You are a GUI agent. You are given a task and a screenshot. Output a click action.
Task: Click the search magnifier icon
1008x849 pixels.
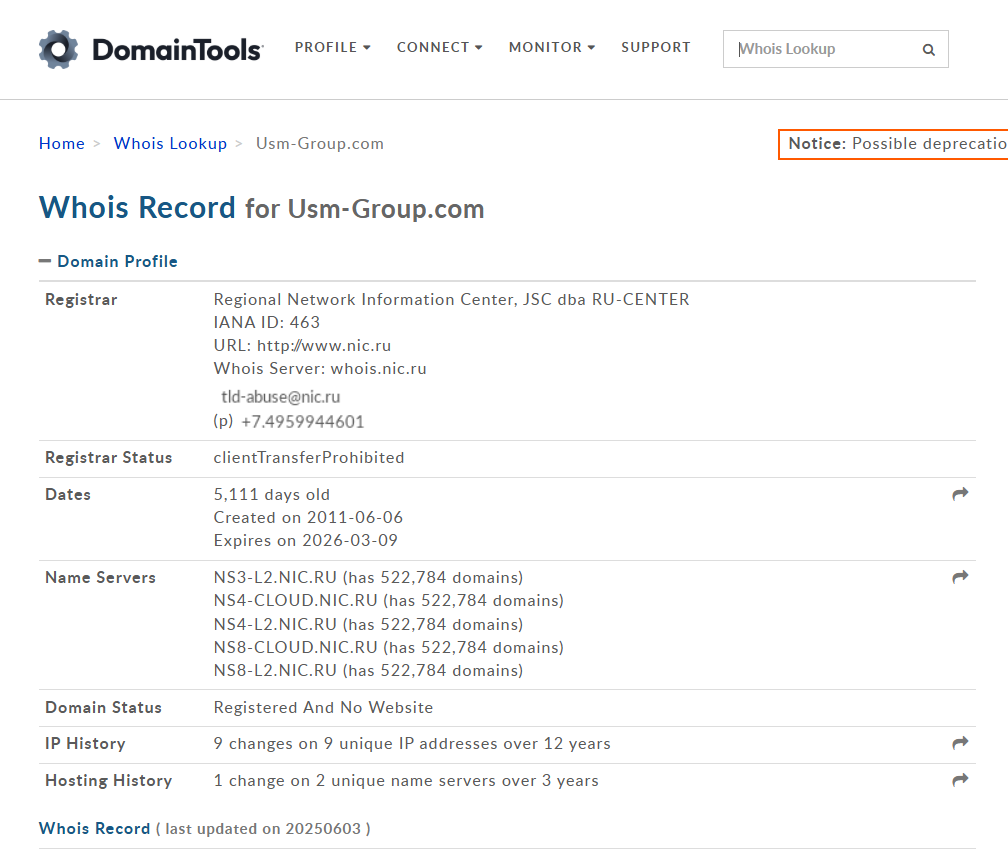pyautogui.click(x=928, y=49)
